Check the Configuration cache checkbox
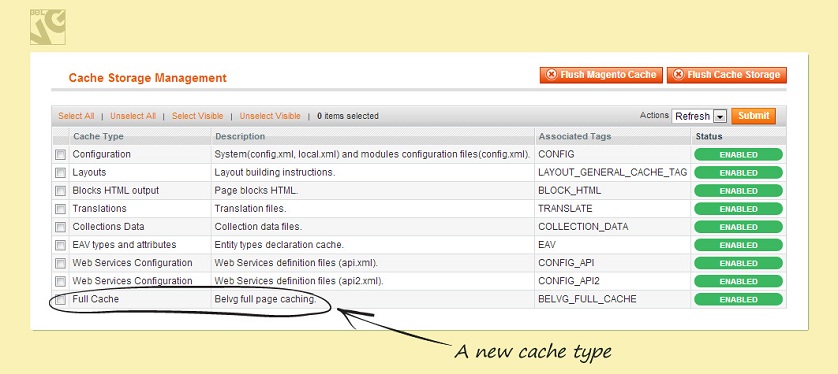Viewport: 838px width, 374px height. tap(60, 154)
